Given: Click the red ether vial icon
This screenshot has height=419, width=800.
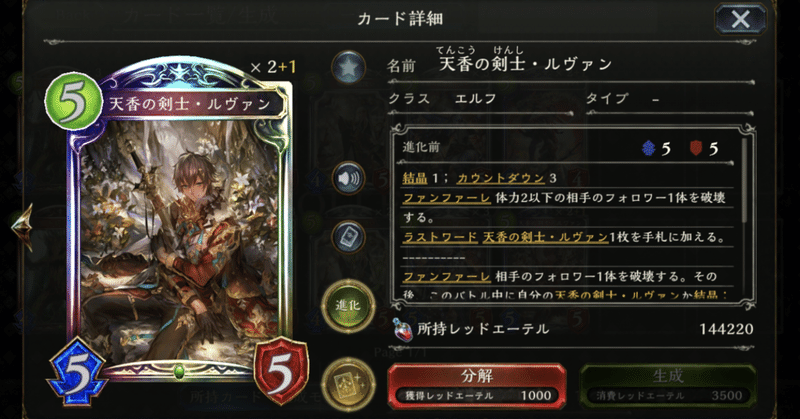Looking at the screenshot, I should [x=402, y=329].
